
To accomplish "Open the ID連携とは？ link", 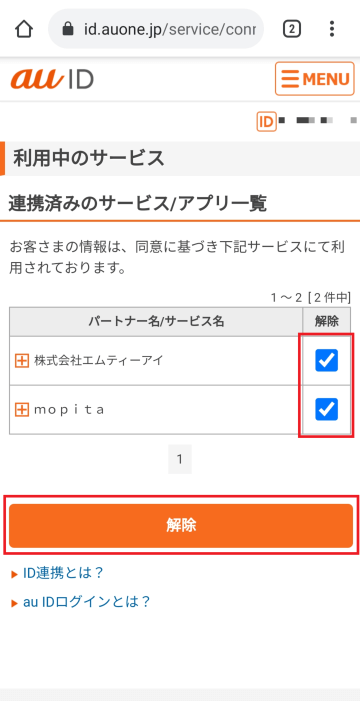I will tap(63, 573).
